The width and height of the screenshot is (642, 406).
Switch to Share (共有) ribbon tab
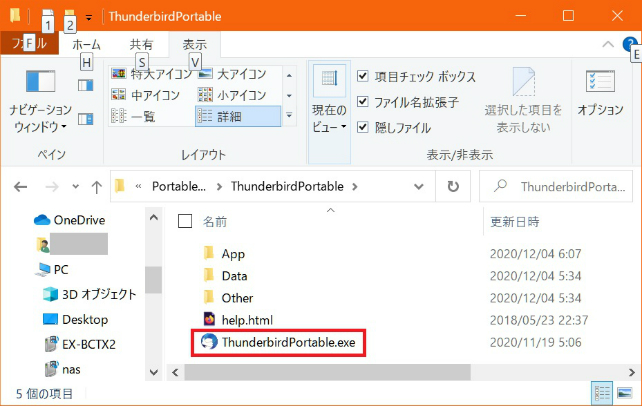tap(141, 44)
